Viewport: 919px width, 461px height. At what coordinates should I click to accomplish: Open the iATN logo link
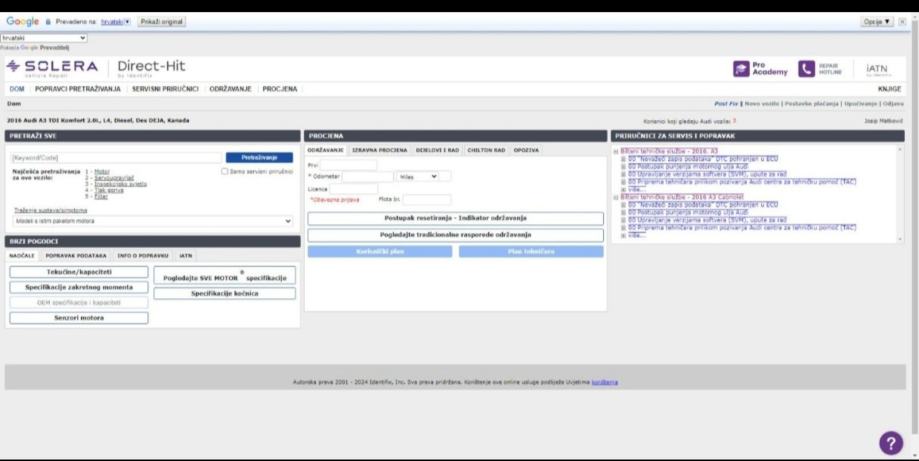877,69
